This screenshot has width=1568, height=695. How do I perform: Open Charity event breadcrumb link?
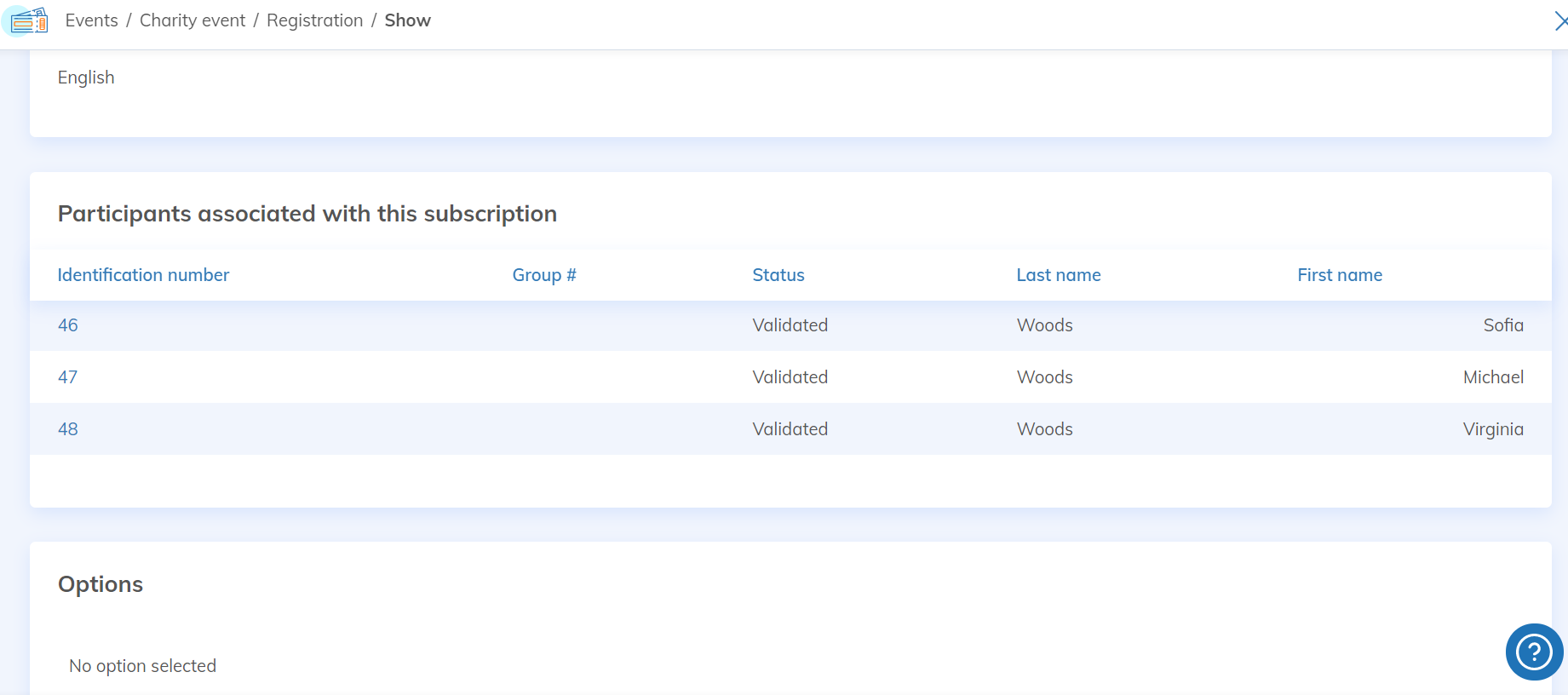coord(192,20)
